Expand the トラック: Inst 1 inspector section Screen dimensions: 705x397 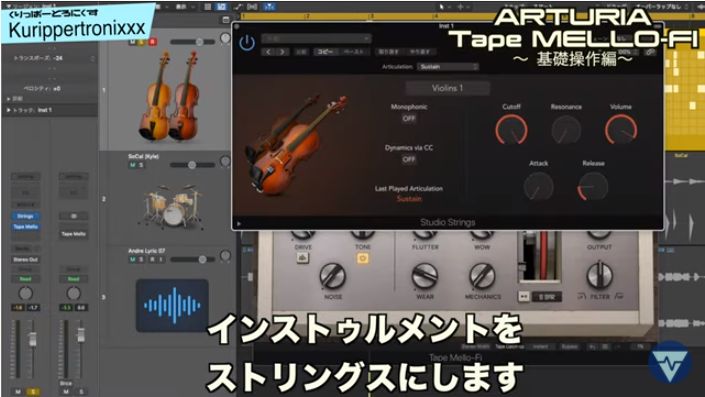click(9, 110)
